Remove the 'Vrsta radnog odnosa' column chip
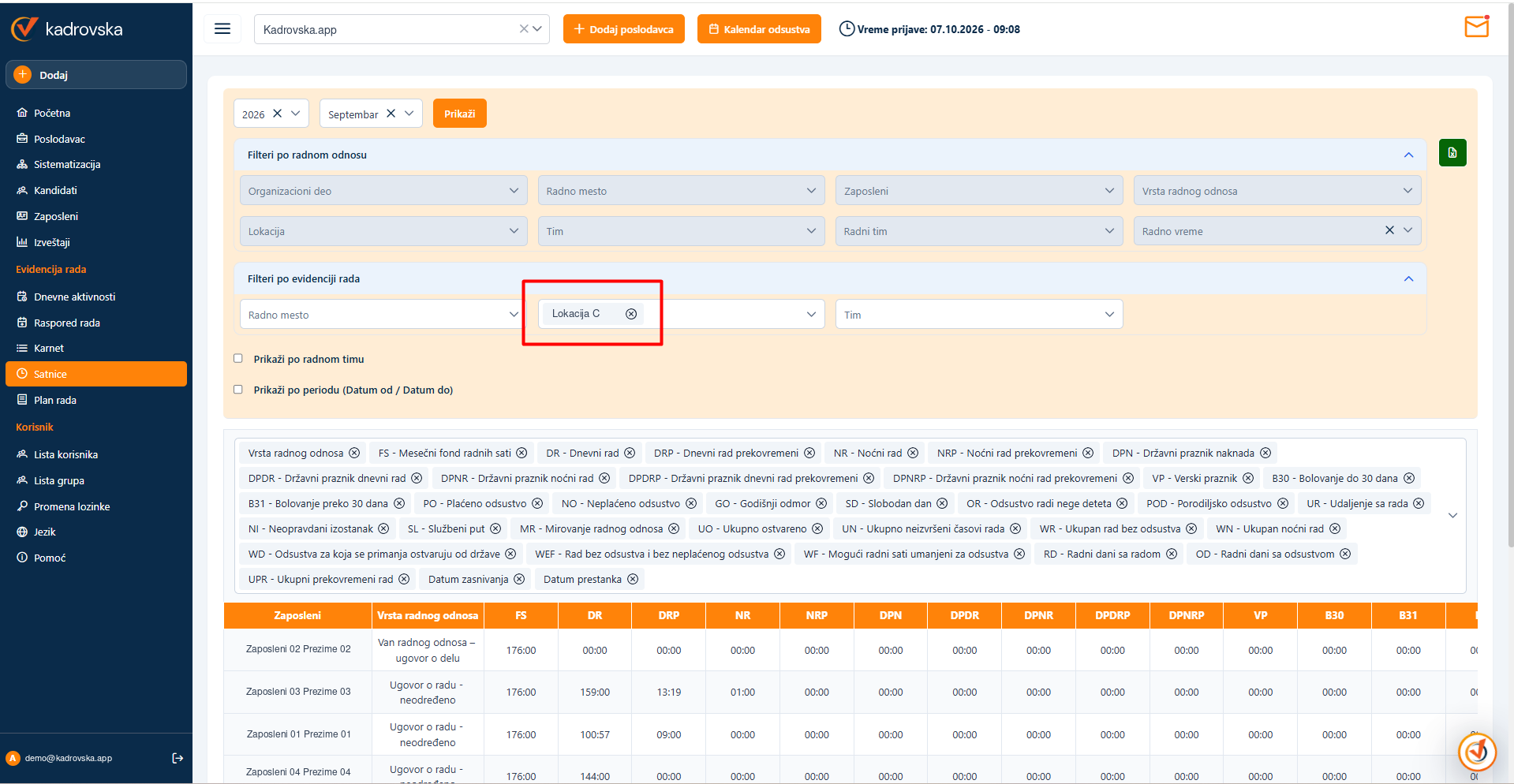This screenshot has height=784, width=1514. pyautogui.click(x=354, y=453)
